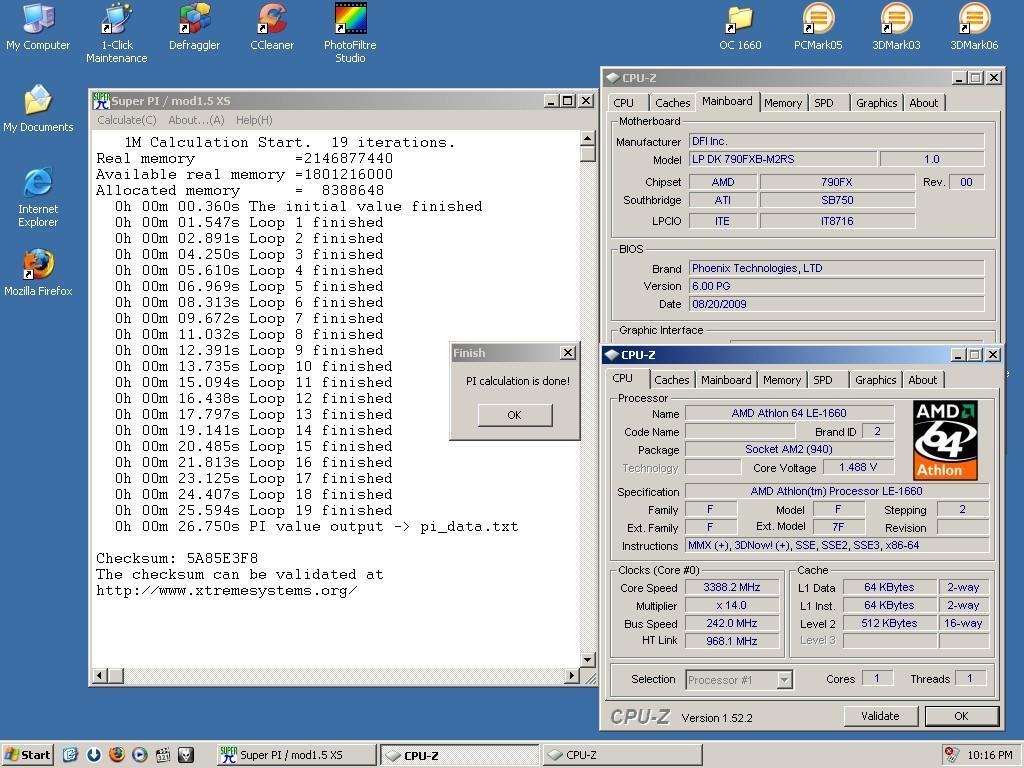Click Bus Speed 242.0 MHz value
The width and height of the screenshot is (1024, 768).
(732, 623)
